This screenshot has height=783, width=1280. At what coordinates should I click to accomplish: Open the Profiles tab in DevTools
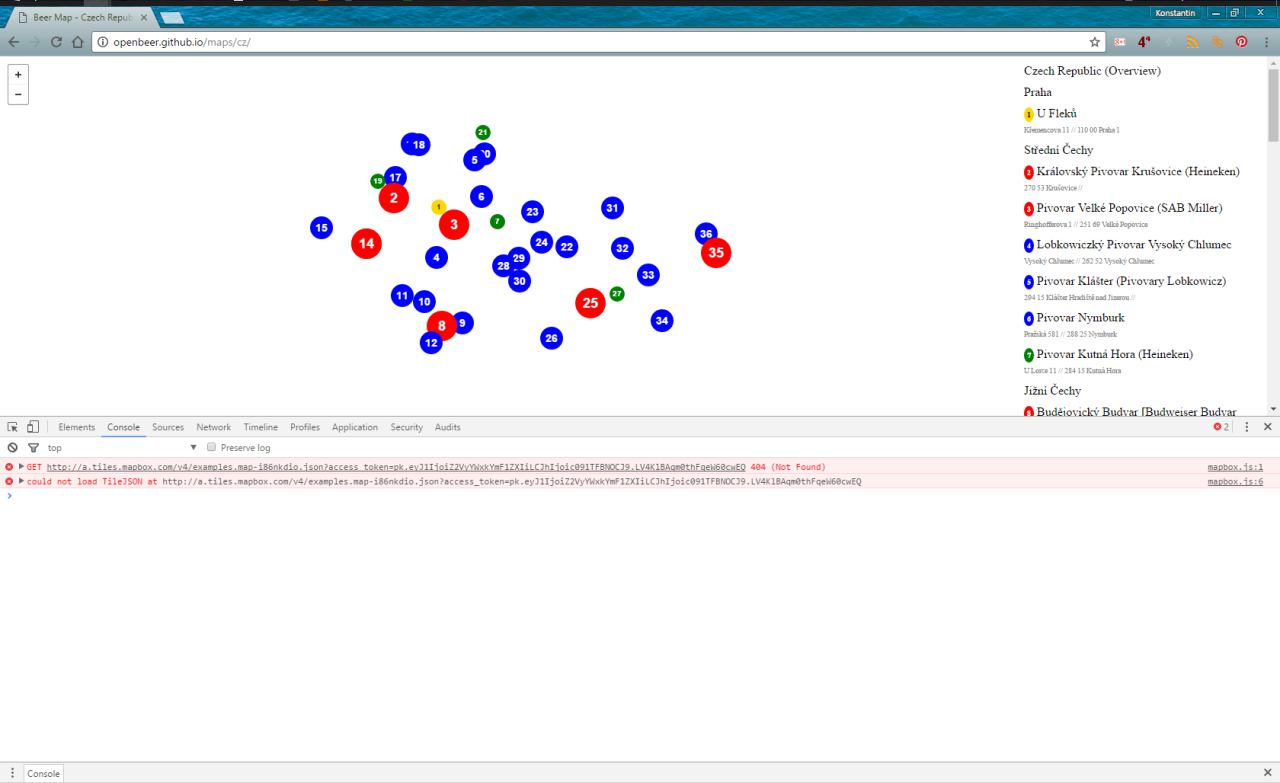tap(305, 427)
